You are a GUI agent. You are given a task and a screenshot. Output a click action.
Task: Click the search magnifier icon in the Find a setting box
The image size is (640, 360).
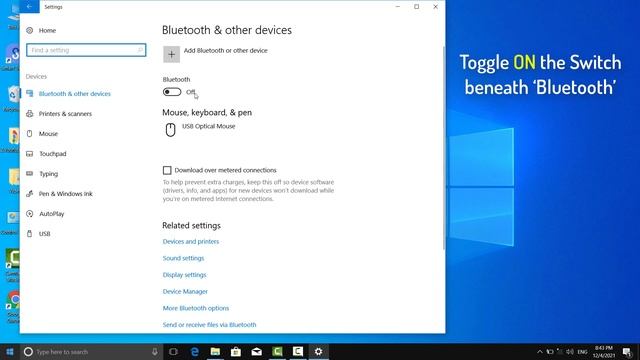[140, 50]
